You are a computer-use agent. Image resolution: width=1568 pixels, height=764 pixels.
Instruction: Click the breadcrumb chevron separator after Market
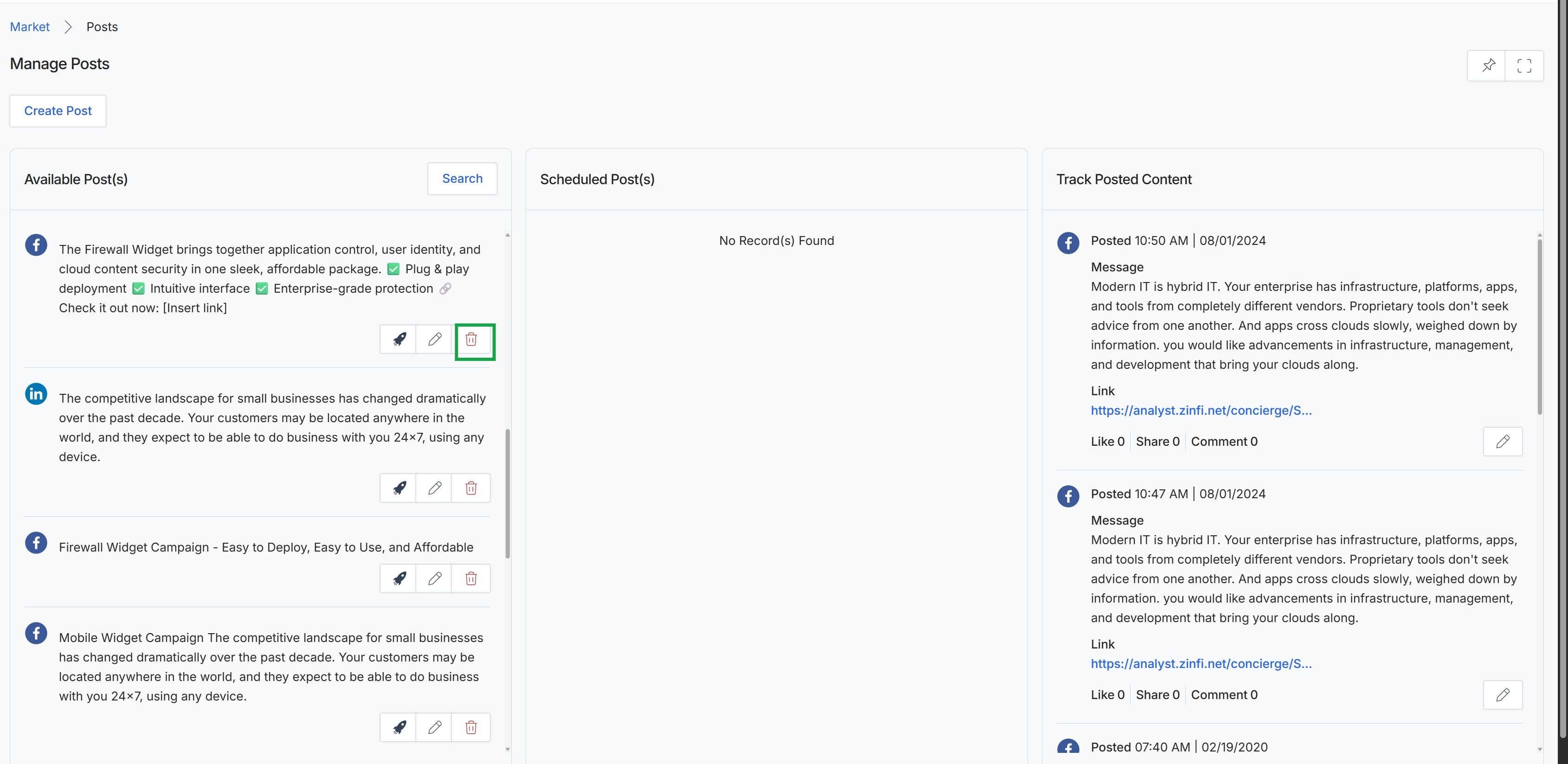click(68, 27)
